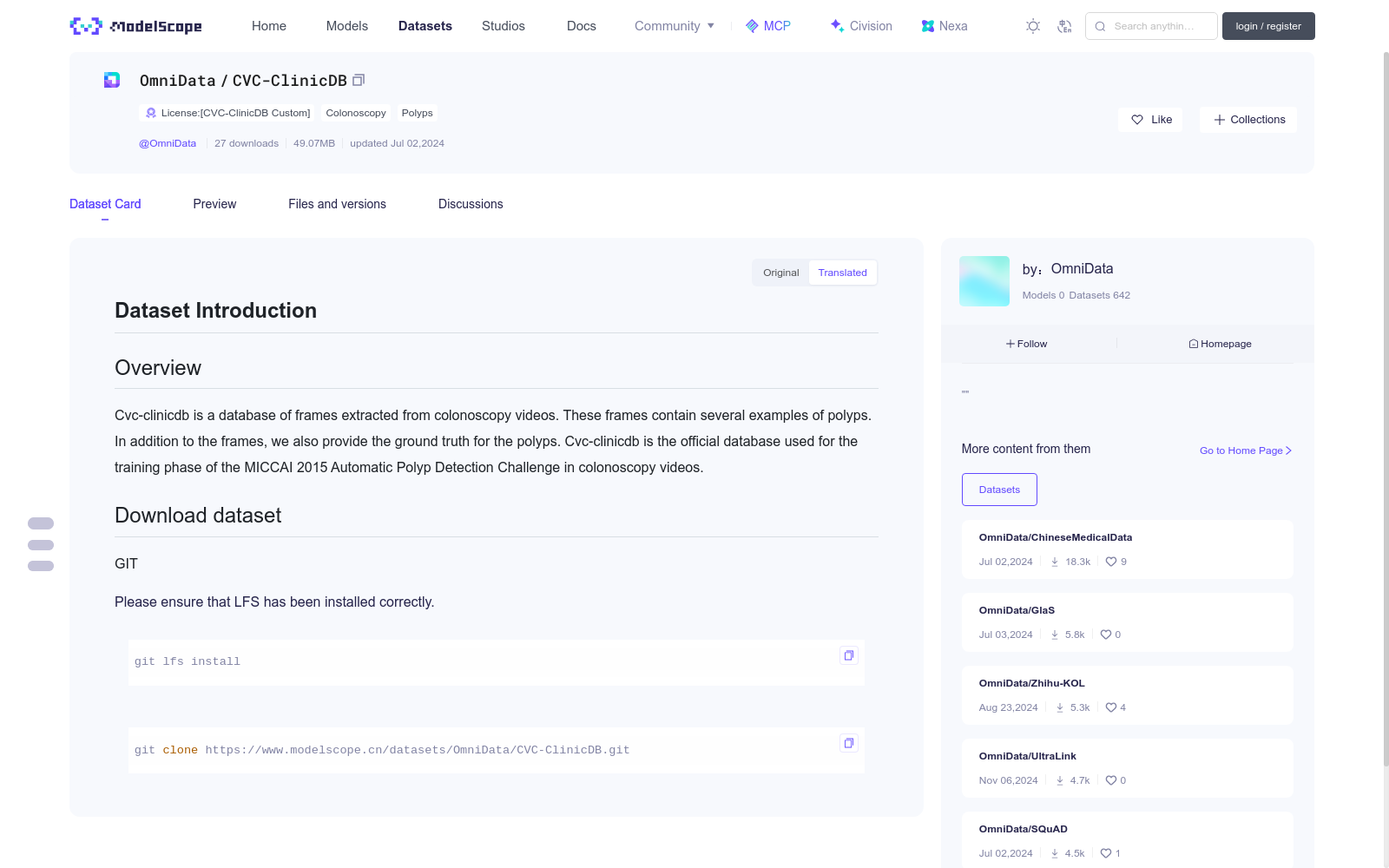Copy the git clone command
The height and width of the screenshot is (868, 1389).
(x=849, y=743)
